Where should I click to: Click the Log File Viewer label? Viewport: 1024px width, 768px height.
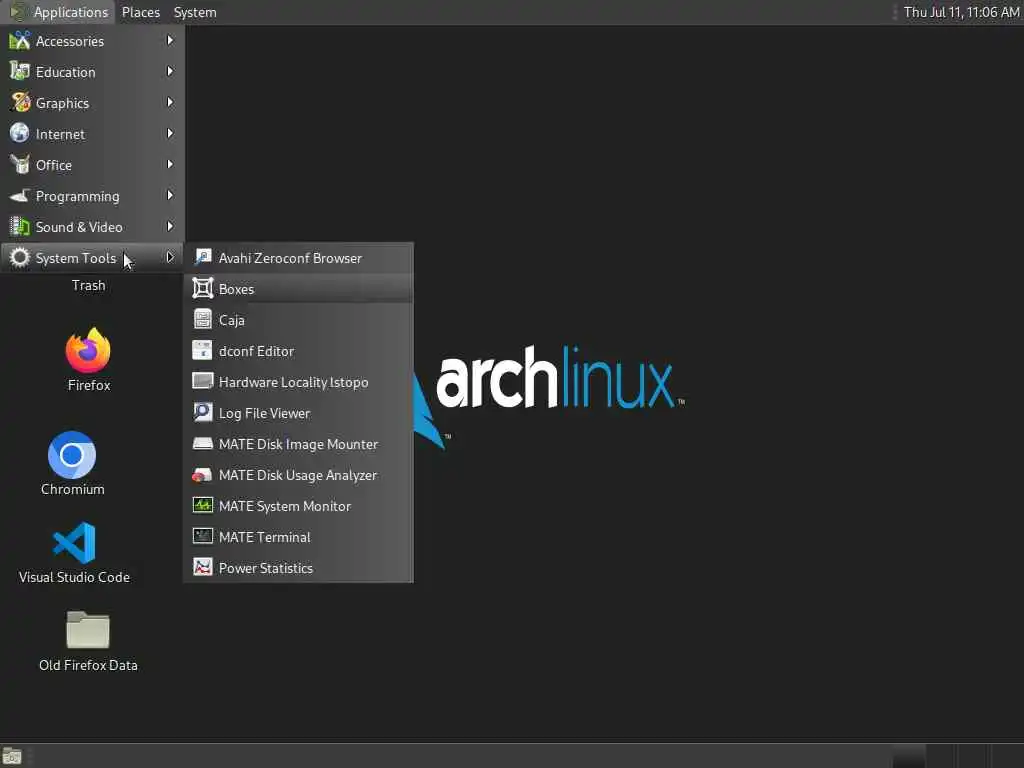[264, 413]
